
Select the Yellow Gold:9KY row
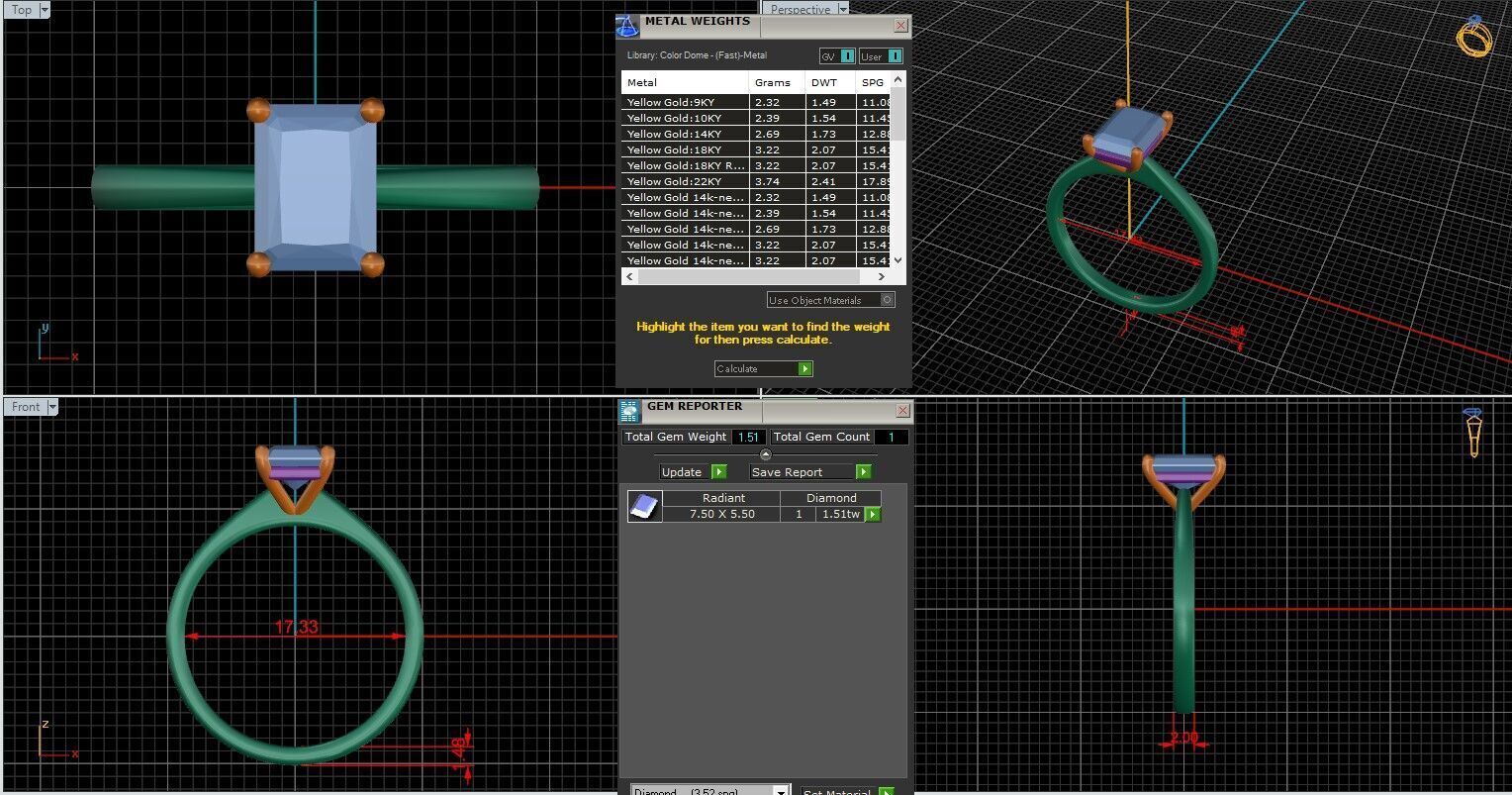coord(756,102)
